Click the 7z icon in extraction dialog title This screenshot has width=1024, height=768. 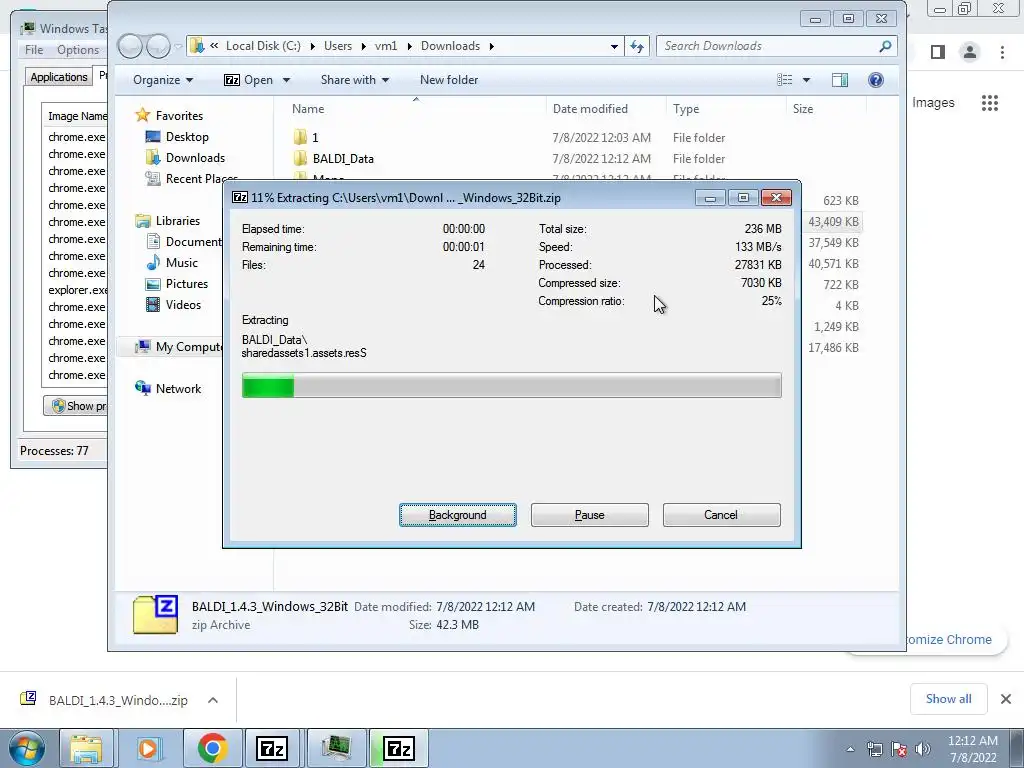[240, 197]
